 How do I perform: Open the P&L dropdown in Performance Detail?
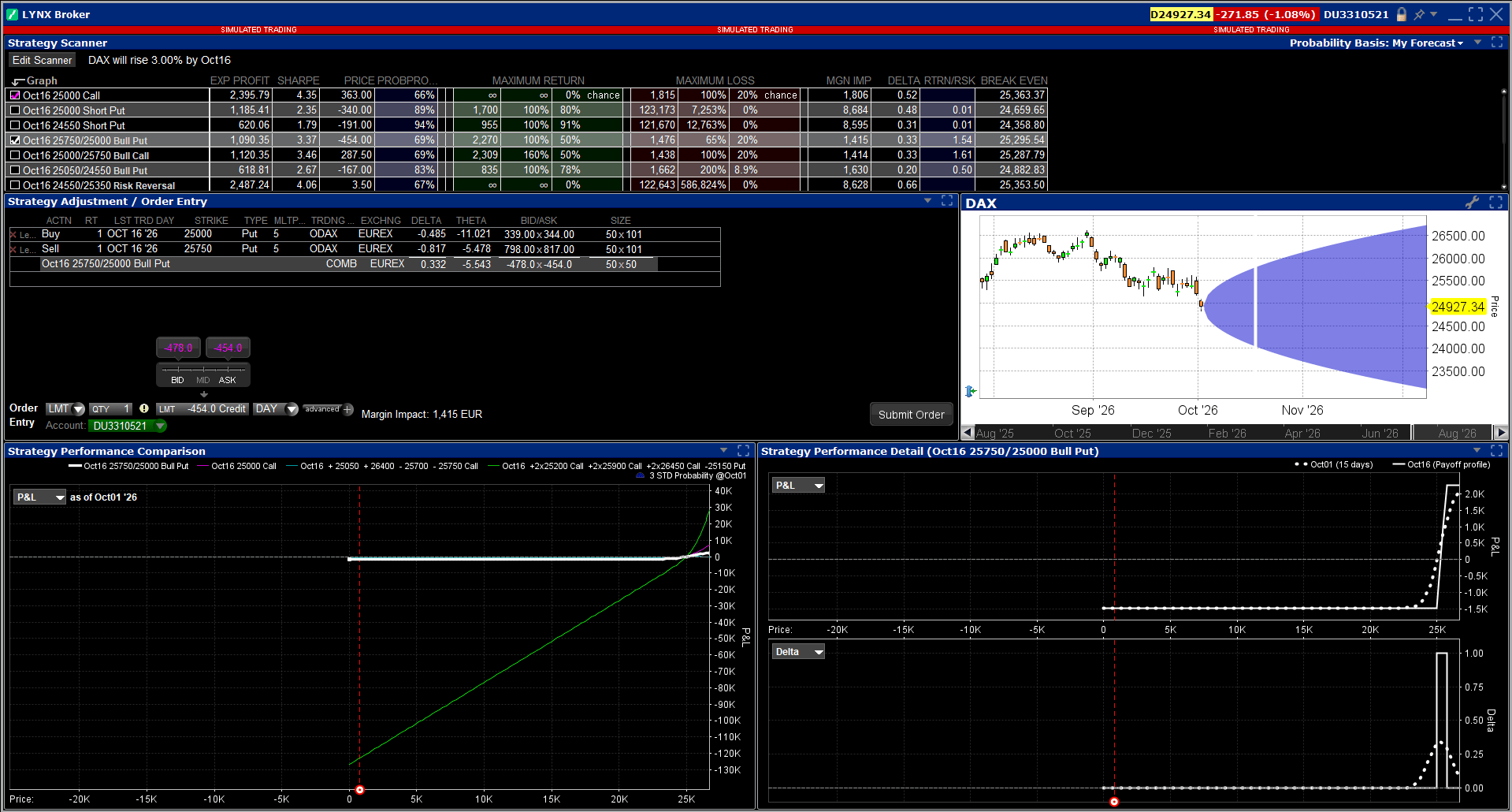click(x=798, y=486)
